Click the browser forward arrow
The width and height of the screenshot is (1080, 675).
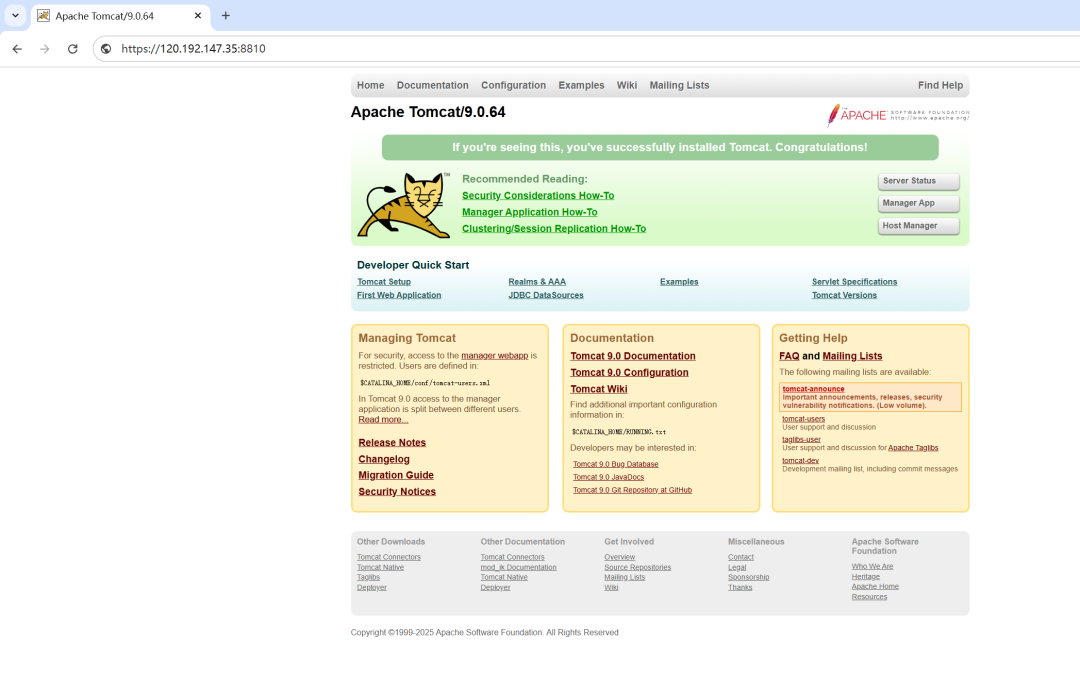pos(45,49)
